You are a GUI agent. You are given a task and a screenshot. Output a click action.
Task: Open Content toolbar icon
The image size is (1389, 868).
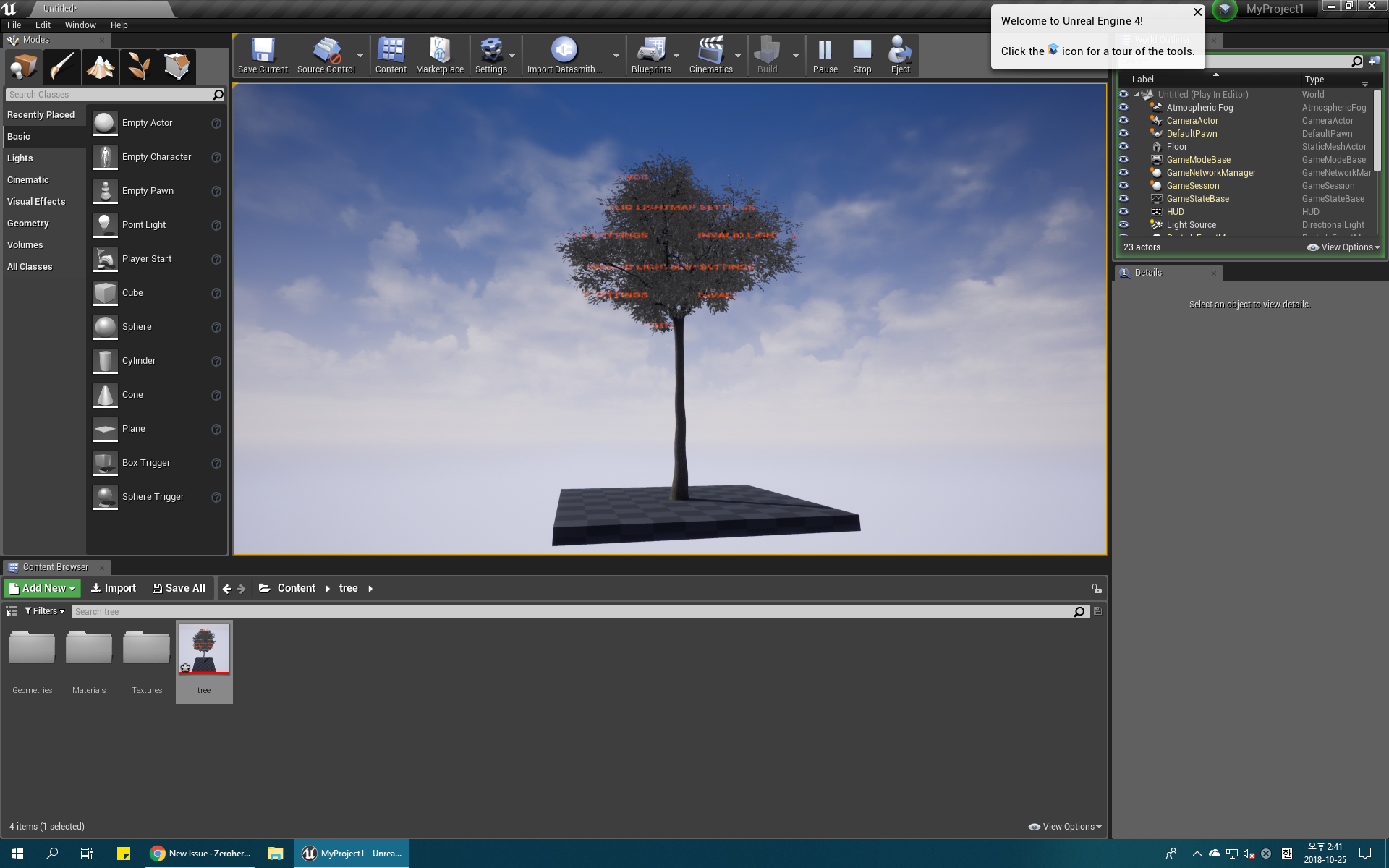click(x=391, y=56)
